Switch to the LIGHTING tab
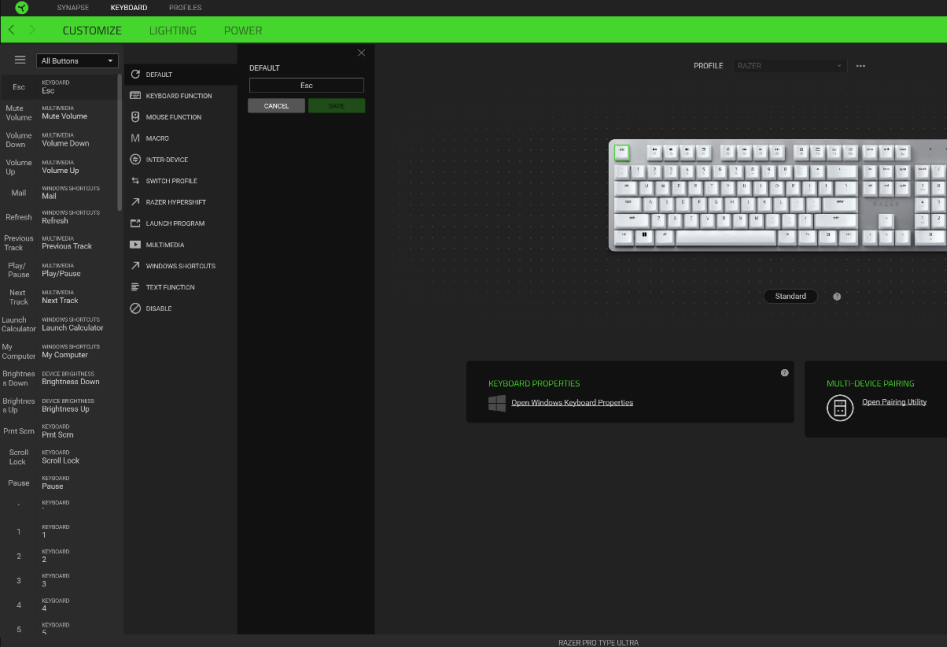The height and width of the screenshot is (647, 947). coord(172,30)
